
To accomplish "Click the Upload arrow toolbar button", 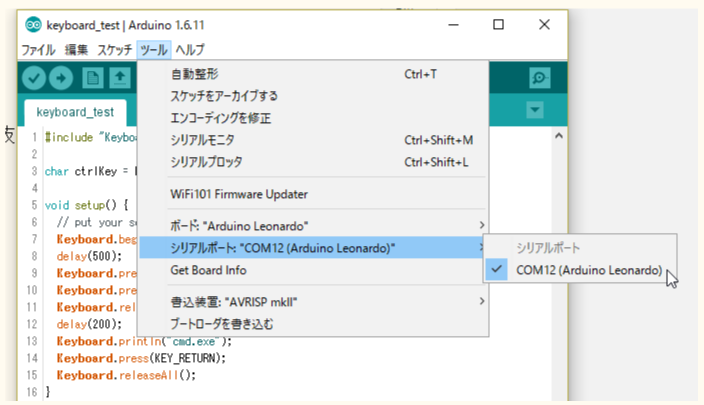I will tap(61, 78).
